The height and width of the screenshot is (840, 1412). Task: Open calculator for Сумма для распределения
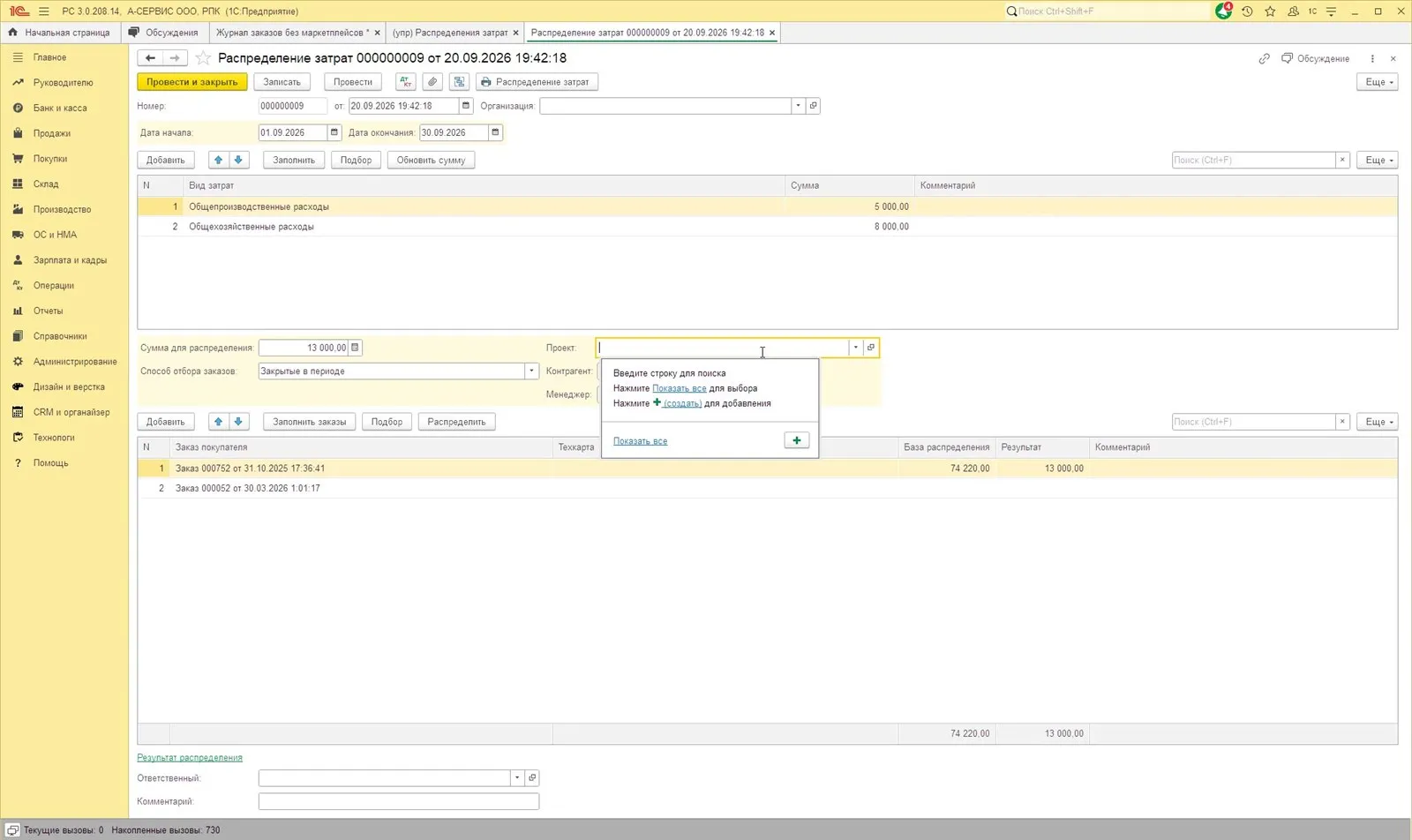click(355, 348)
